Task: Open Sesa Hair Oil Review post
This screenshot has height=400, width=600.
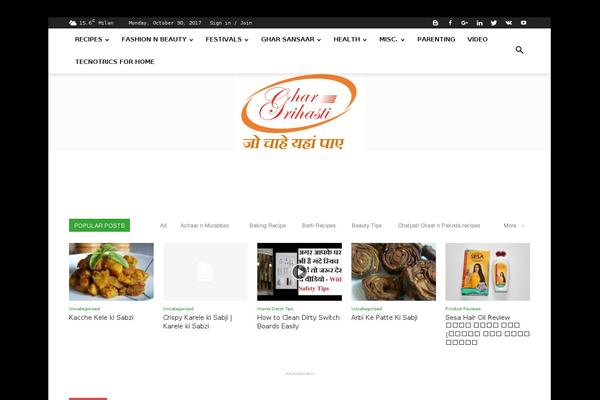Action: tap(488, 330)
